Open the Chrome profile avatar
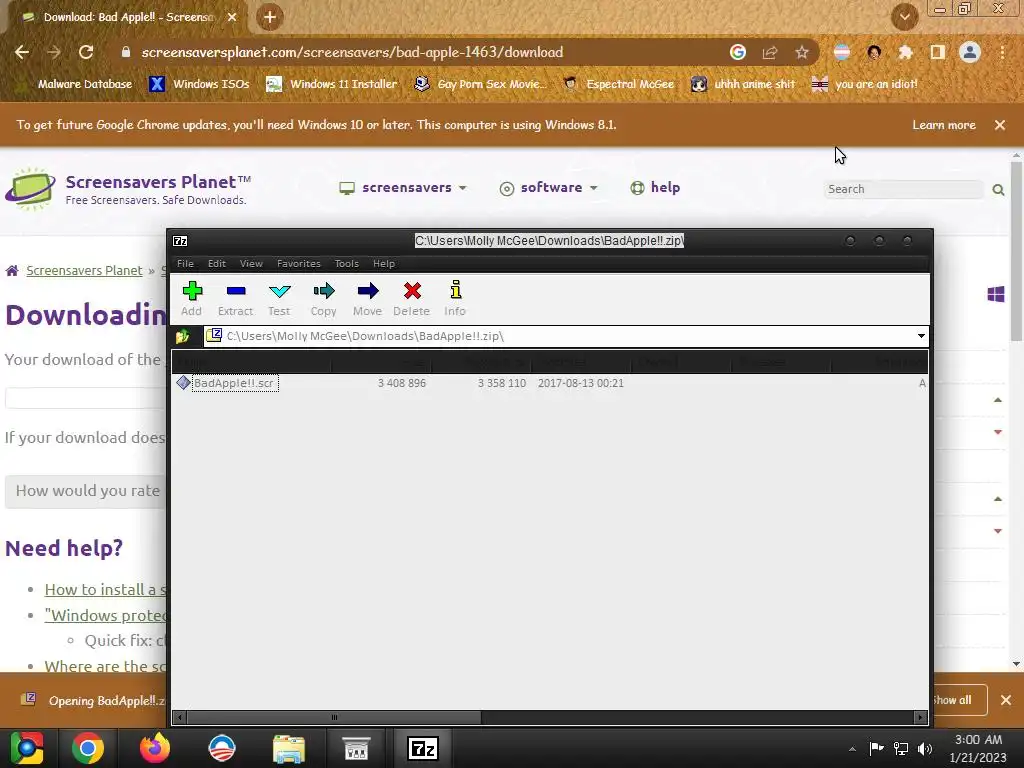 (x=970, y=52)
